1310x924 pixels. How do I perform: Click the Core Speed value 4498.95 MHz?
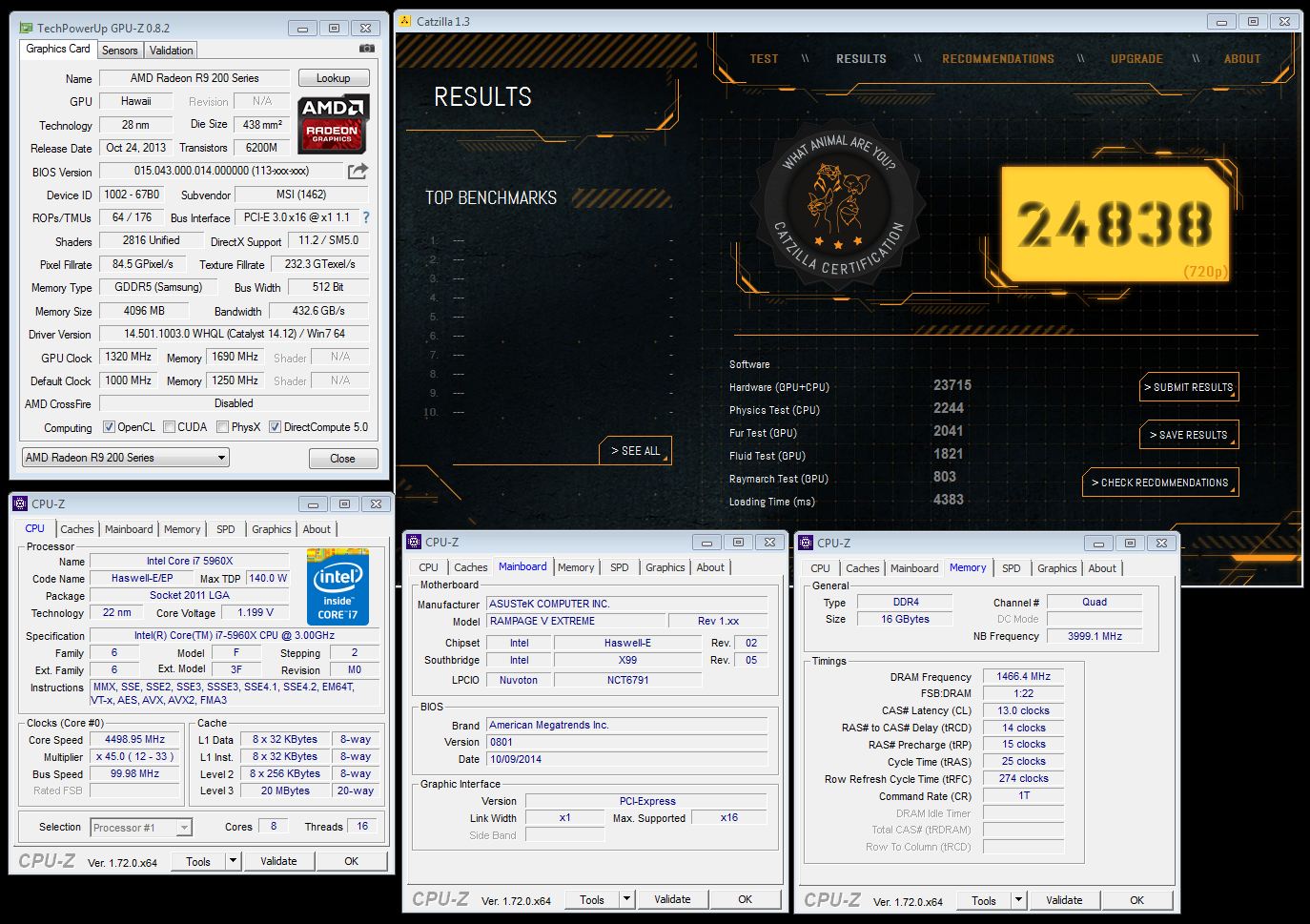click(134, 739)
